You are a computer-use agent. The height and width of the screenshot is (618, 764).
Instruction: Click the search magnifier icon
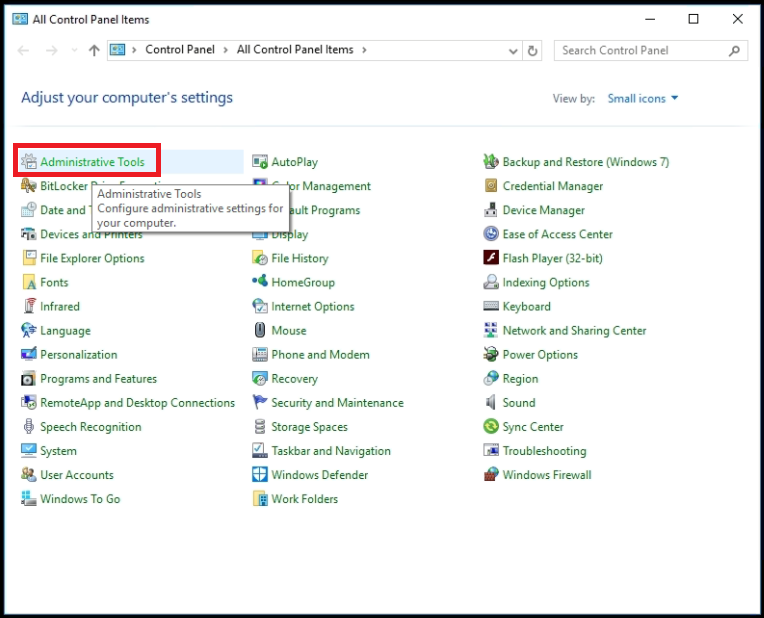coord(734,51)
